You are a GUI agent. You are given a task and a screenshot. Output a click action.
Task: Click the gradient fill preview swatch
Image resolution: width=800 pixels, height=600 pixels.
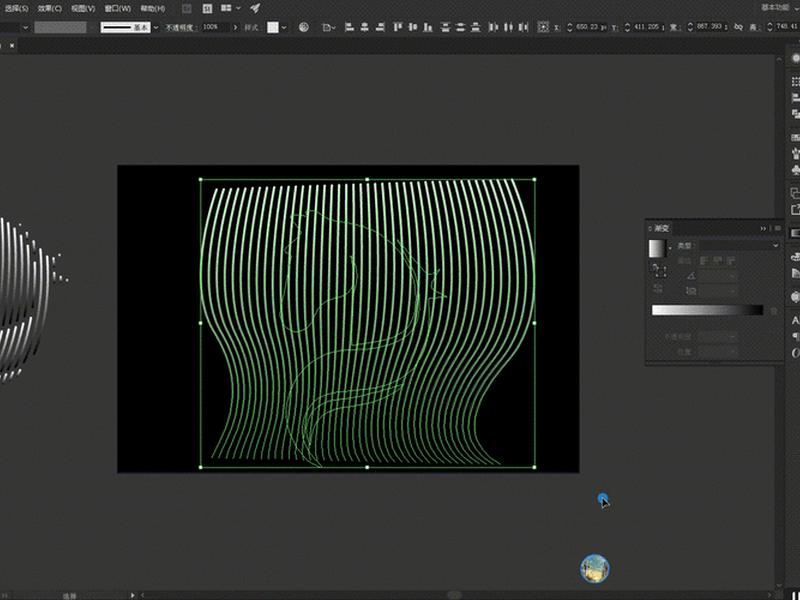[x=657, y=248]
